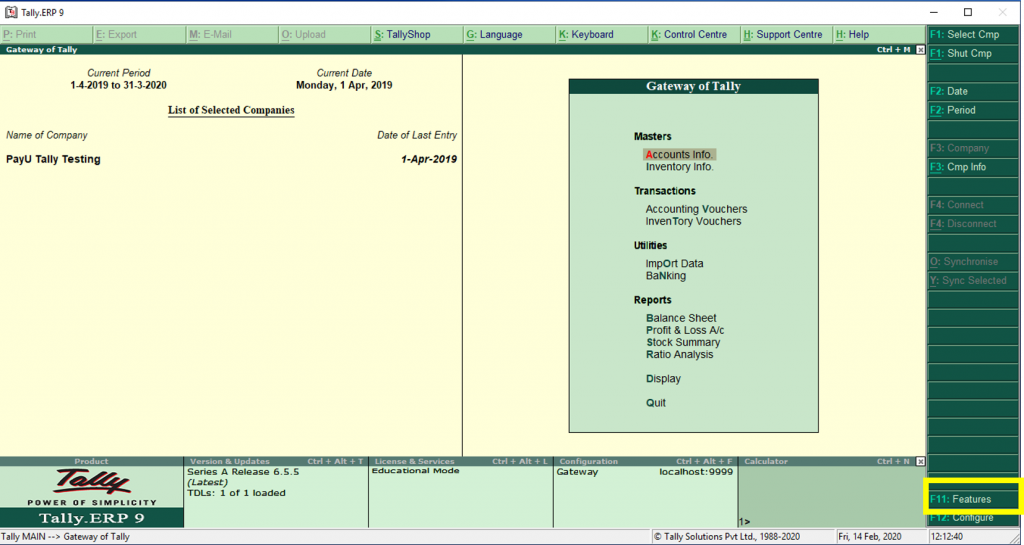The image size is (1024, 545).
Task: Click F4: Connect button
Action: tap(972, 205)
